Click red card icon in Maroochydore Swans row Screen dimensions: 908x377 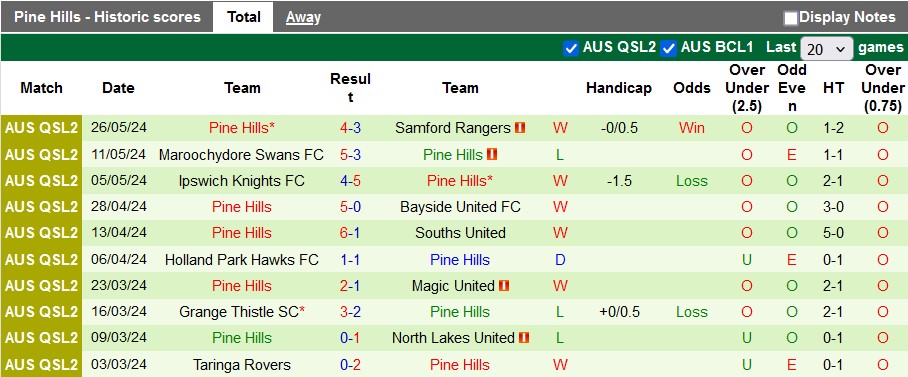[492, 155]
